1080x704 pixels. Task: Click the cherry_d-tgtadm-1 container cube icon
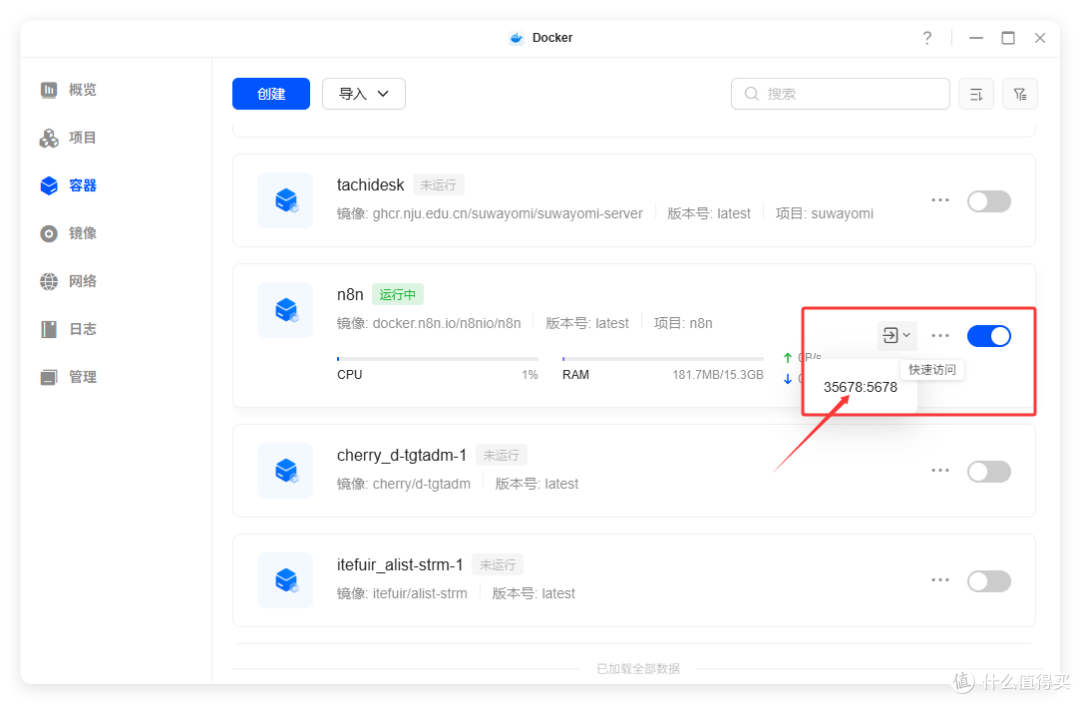pos(285,470)
